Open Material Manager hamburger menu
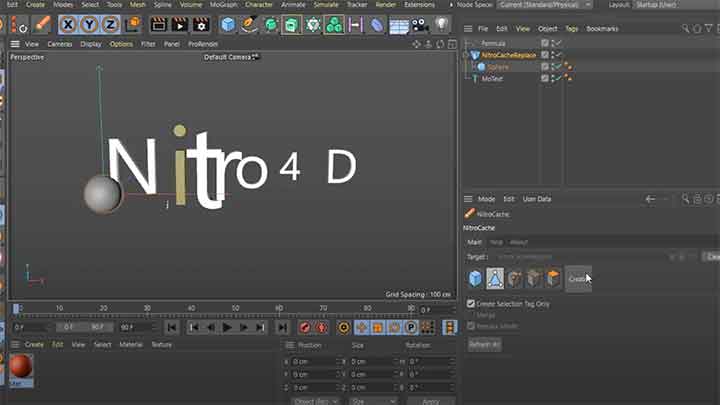This screenshot has height=405, width=720. (15, 344)
